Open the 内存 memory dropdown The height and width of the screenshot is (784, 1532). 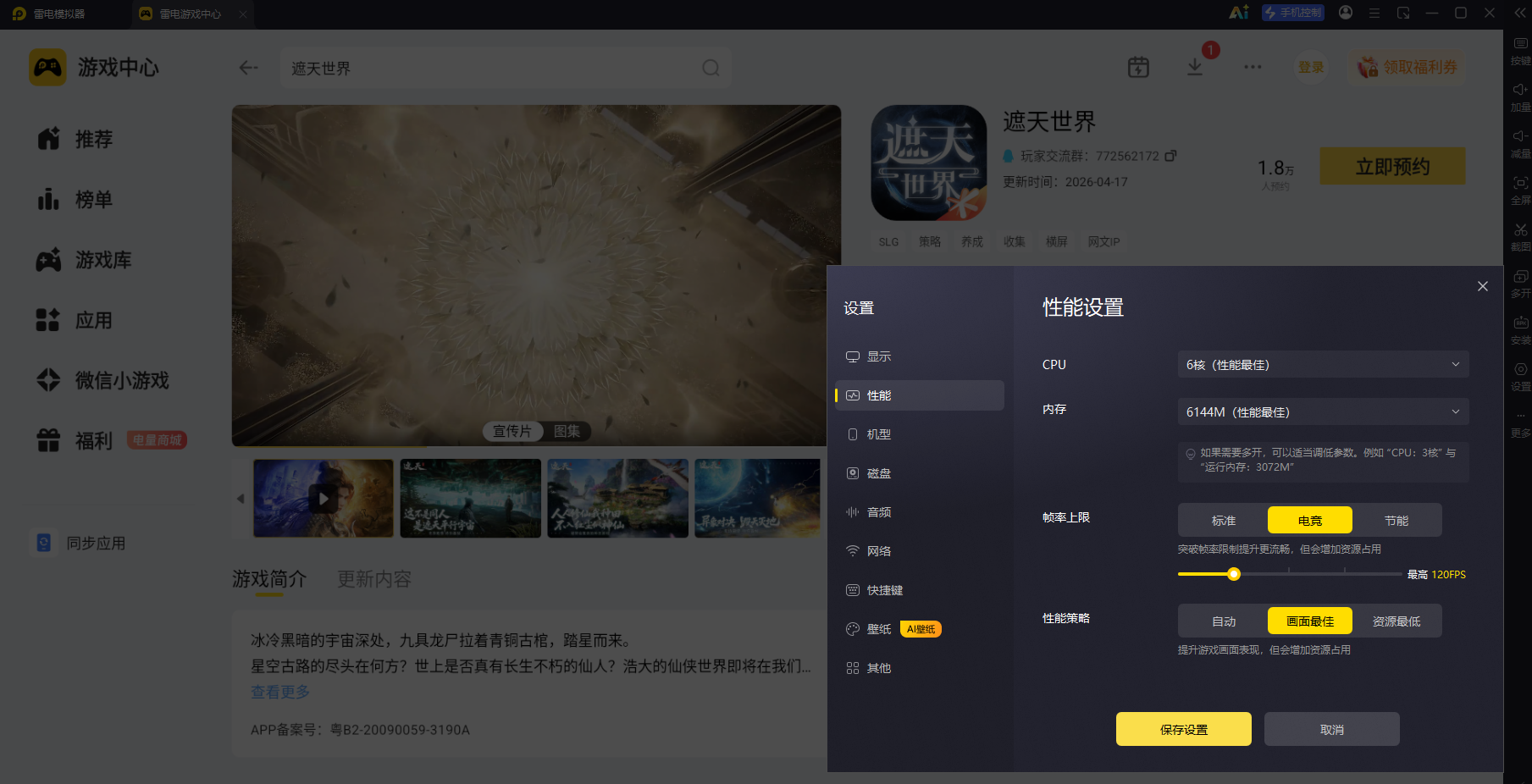tap(1323, 412)
